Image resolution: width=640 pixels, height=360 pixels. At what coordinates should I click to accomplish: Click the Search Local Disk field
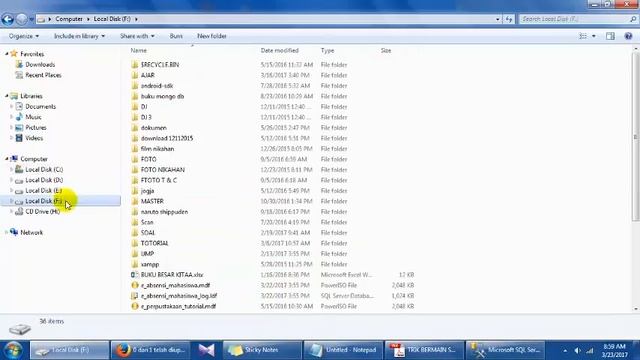click(x=575, y=19)
